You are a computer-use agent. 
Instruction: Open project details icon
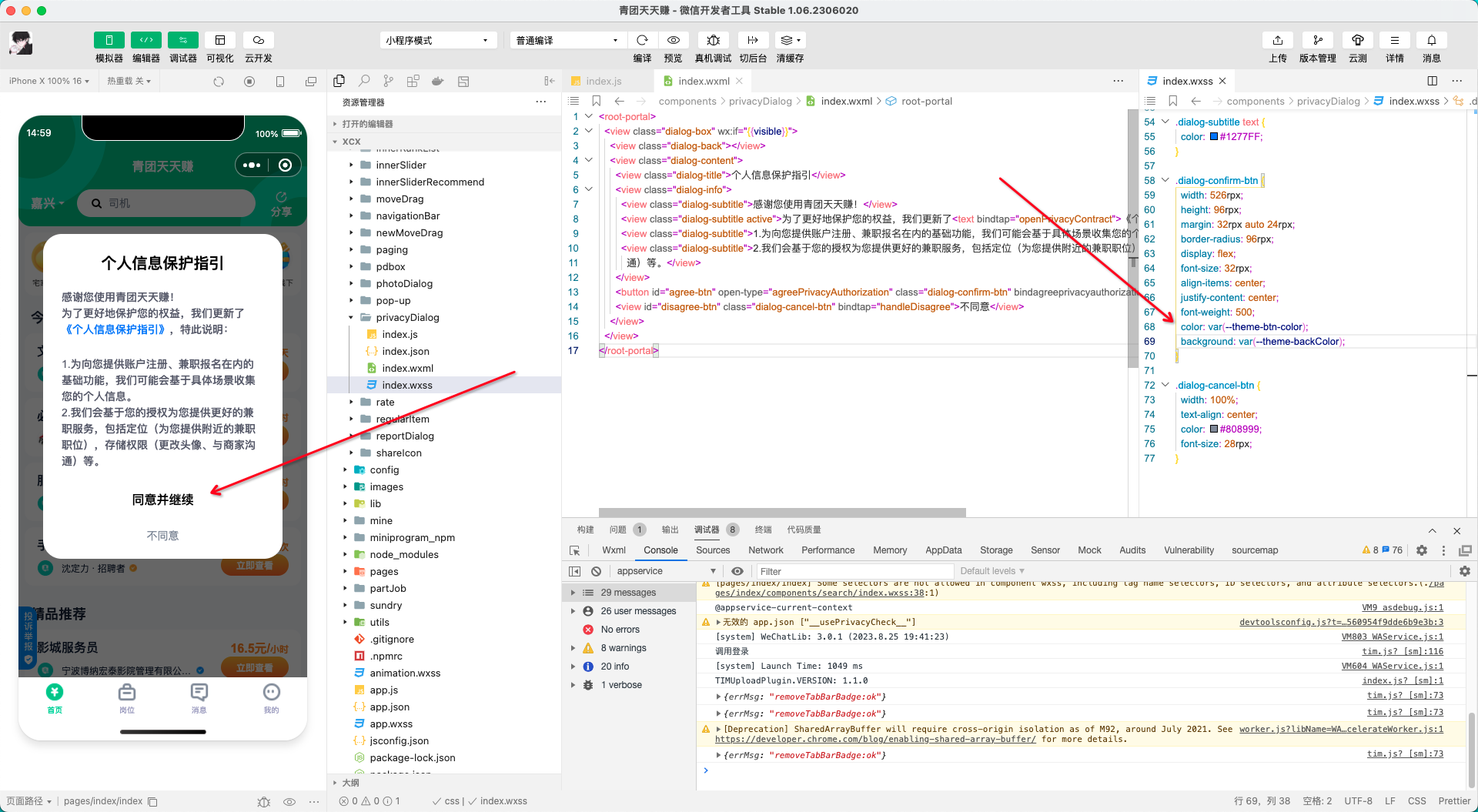(x=1395, y=40)
